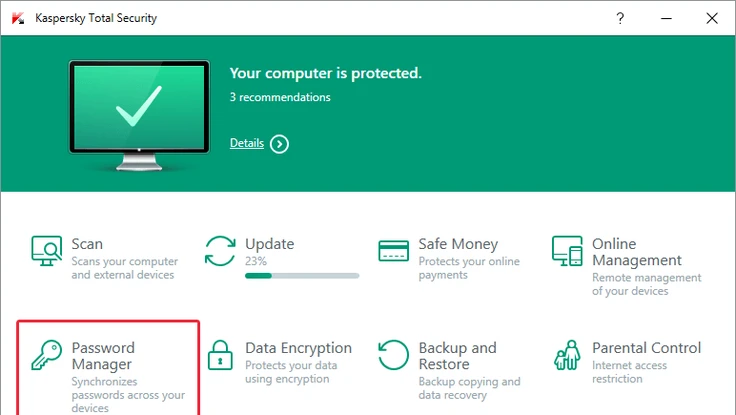The height and width of the screenshot is (415, 736).
Task: Click the Kaspersky logo in title bar
Action: pyautogui.click(x=17, y=18)
